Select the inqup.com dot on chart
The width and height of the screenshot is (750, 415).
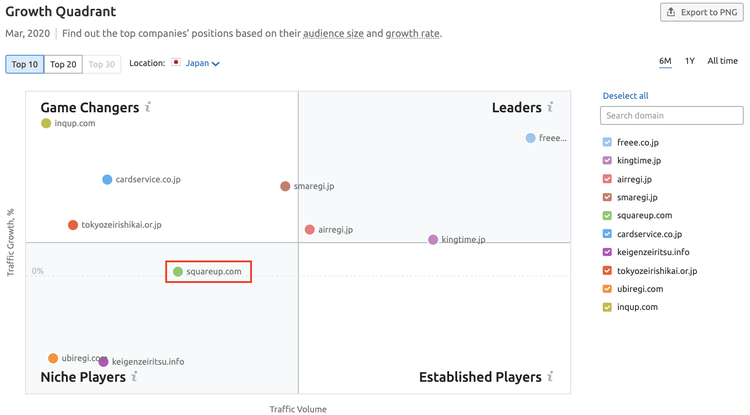[x=46, y=123]
